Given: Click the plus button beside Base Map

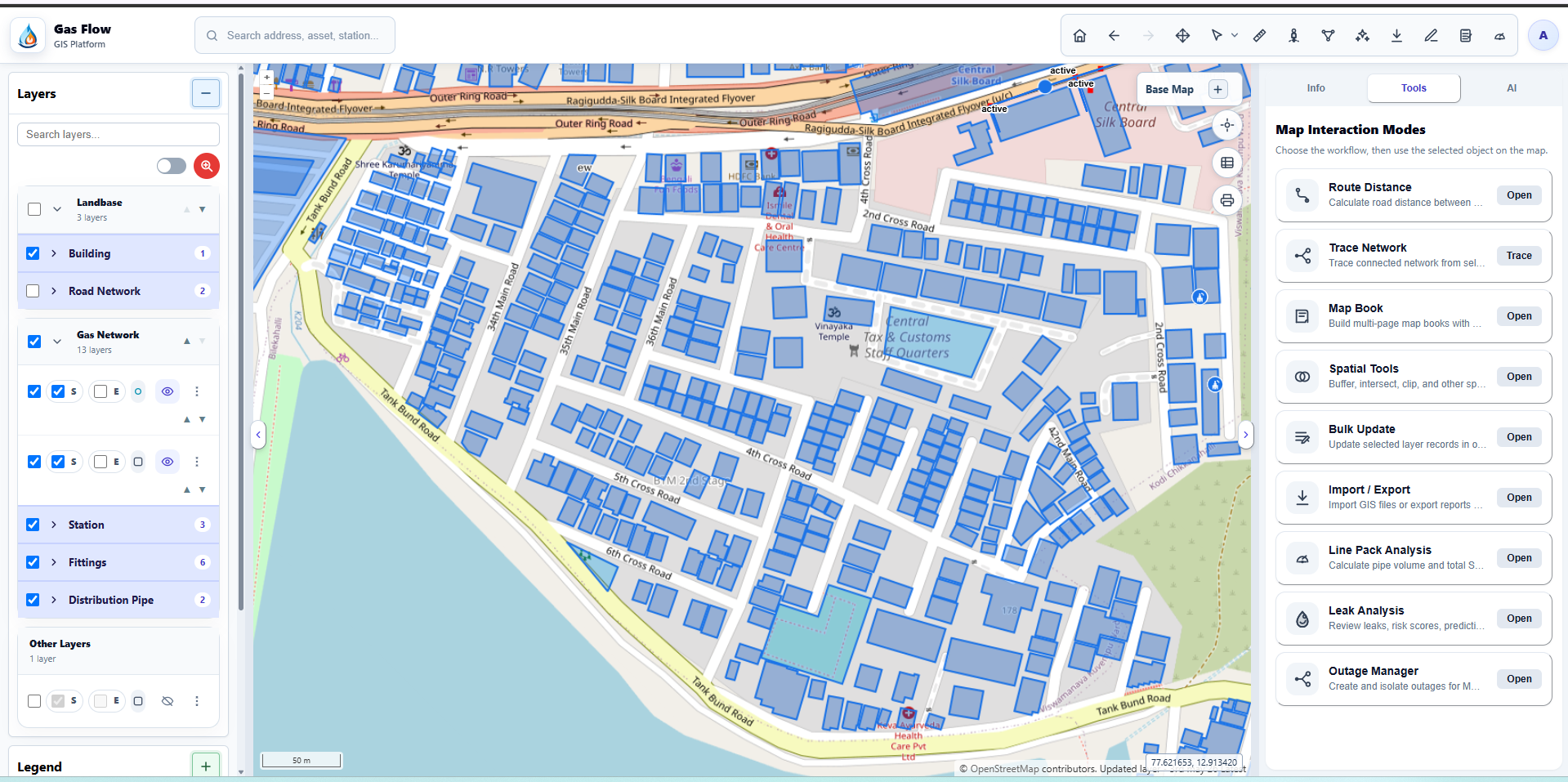Looking at the screenshot, I should (x=1218, y=89).
